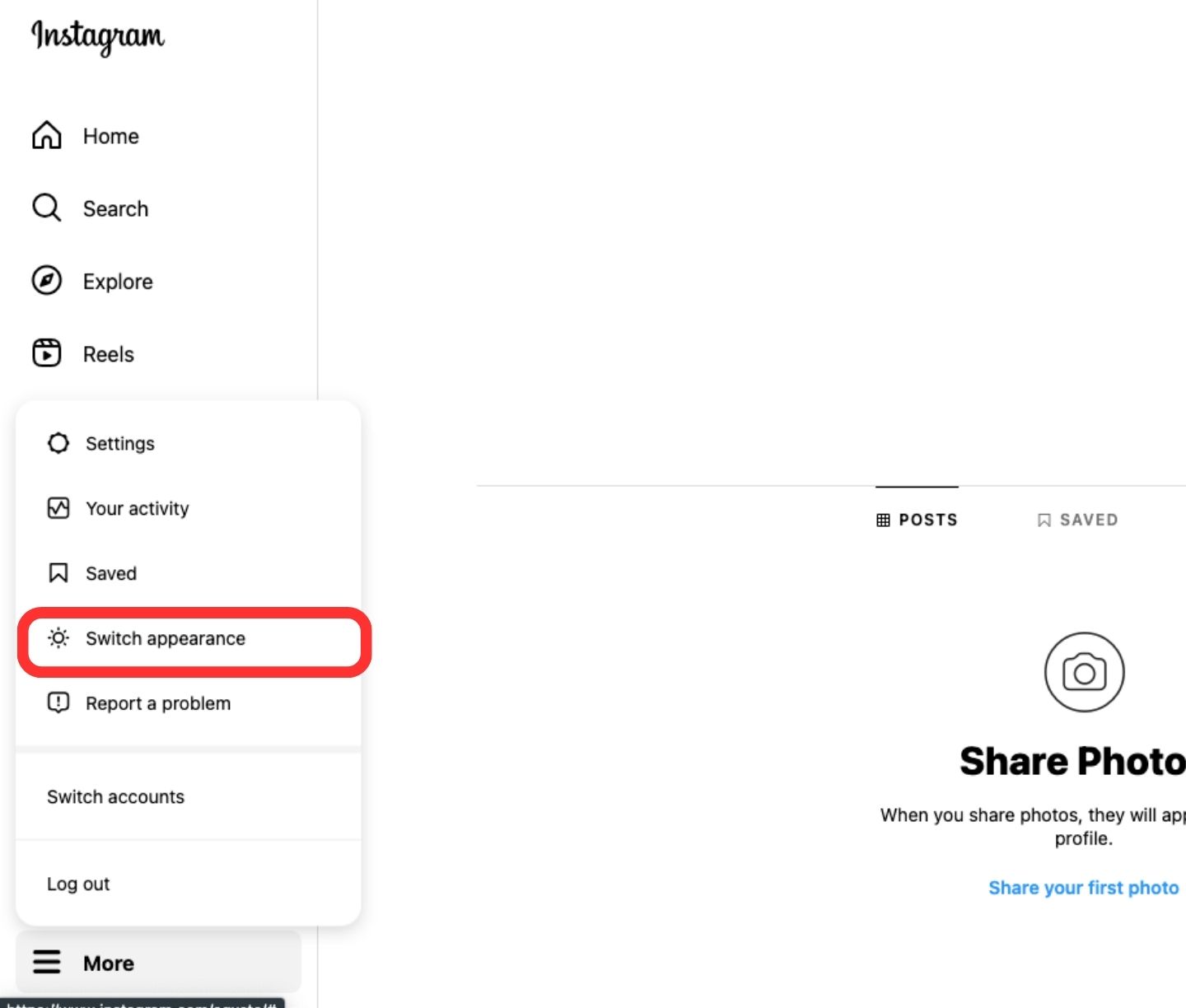This screenshot has height=1008, width=1186.
Task: Click the Search magnifier icon
Action: (47, 208)
